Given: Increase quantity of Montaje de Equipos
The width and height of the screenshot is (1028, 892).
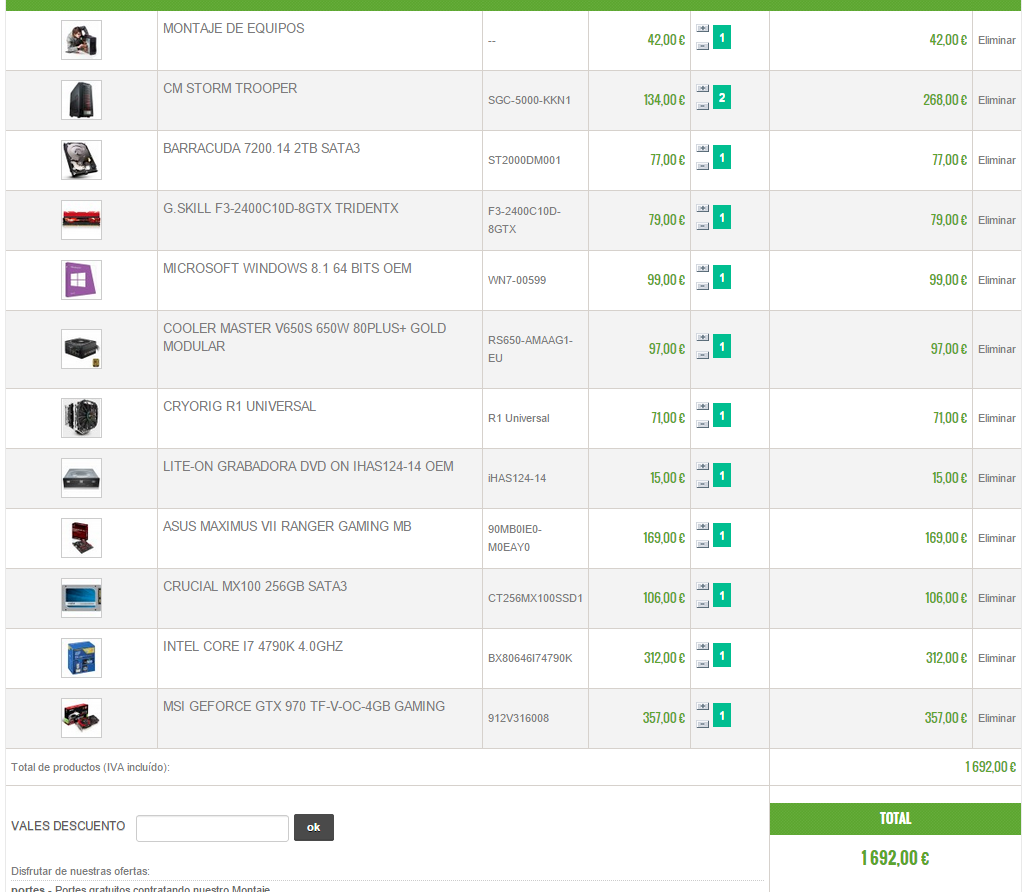Looking at the screenshot, I should (702, 28).
